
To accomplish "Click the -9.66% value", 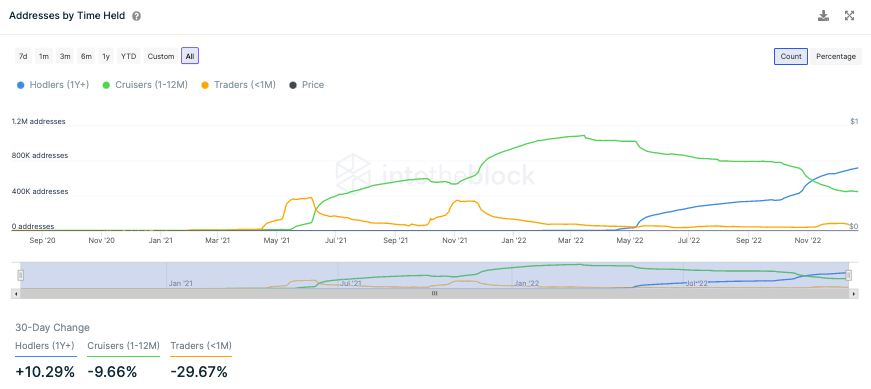I will [x=112, y=371].
